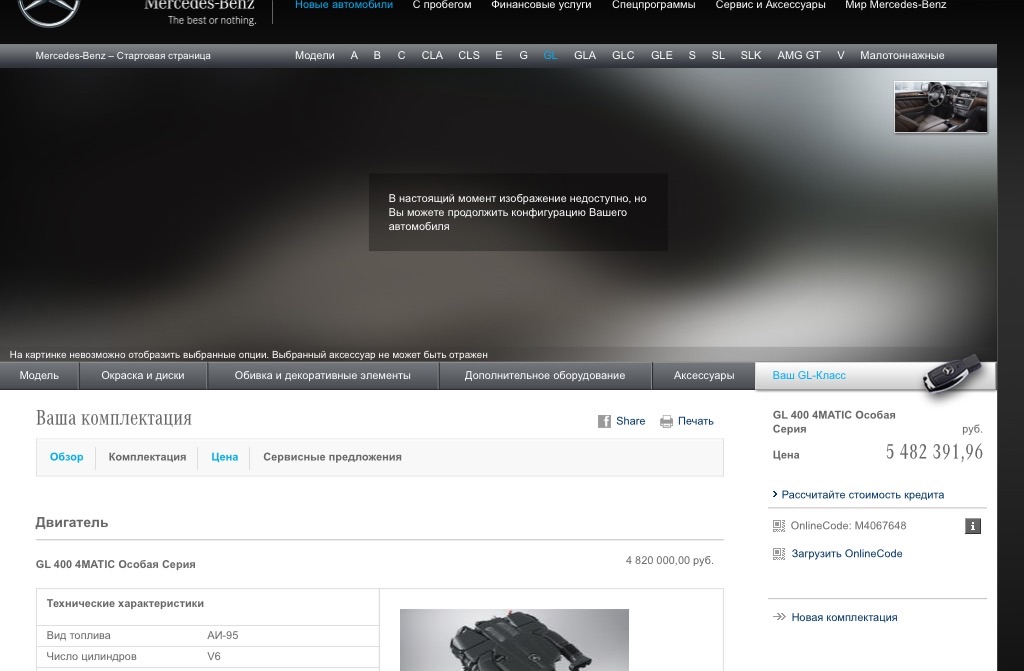Open Малотоннажные vehicles
The width and height of the screenshot is (1024, 671).
tap(902, 56)
